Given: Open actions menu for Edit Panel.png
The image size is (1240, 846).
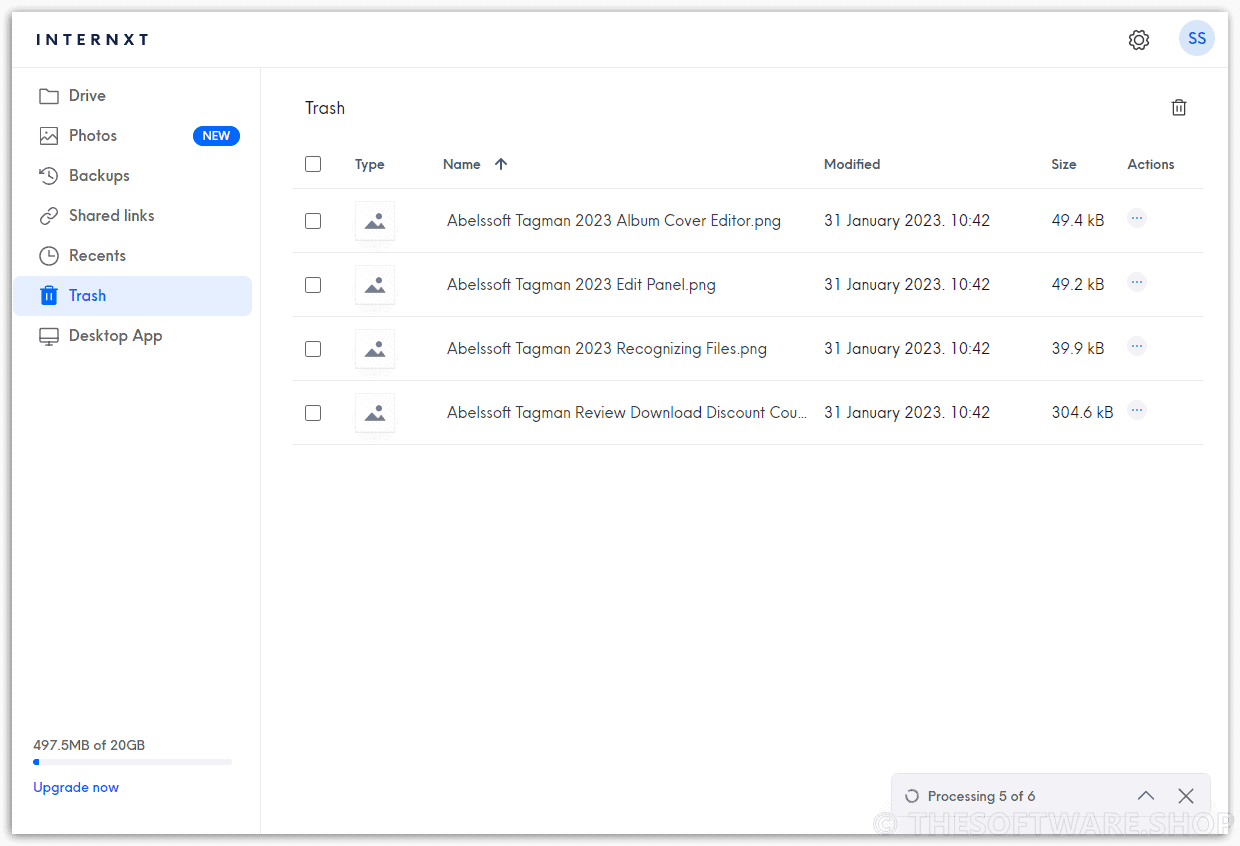Looking at the screenshot, I should [x=1137, y=282].
